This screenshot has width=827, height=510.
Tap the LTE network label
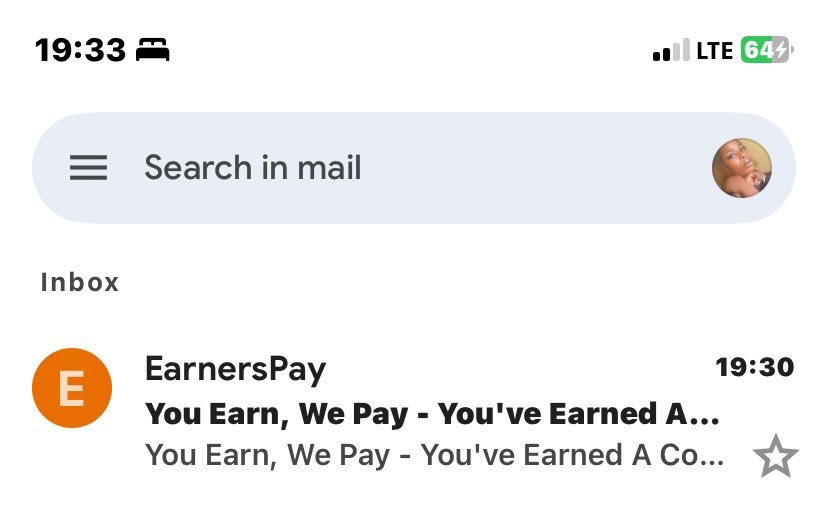coord(715,51)
